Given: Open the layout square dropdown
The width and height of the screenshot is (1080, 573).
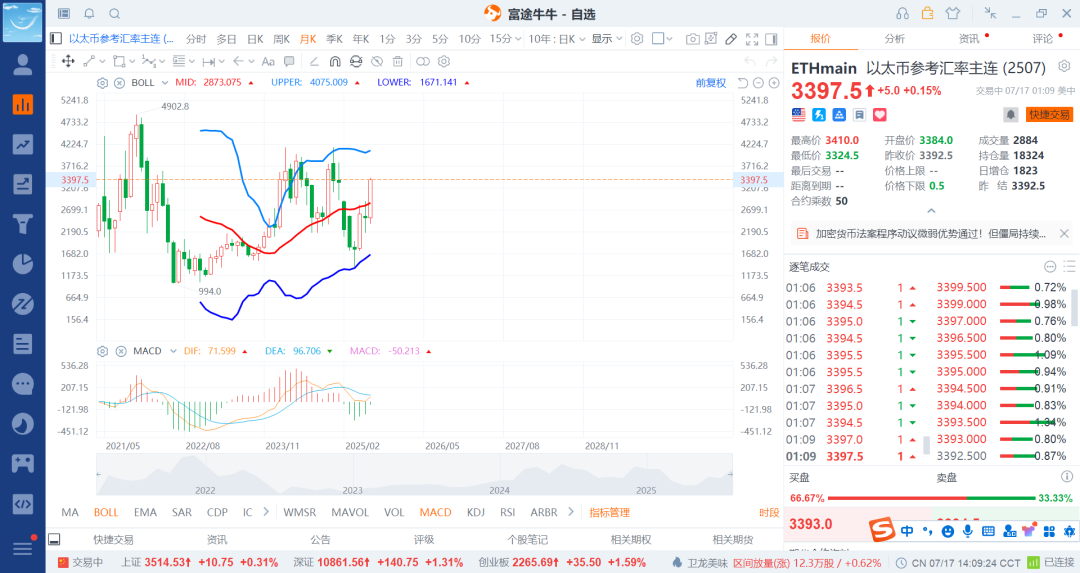Looking at the screenshot, I should coord(662,39).
